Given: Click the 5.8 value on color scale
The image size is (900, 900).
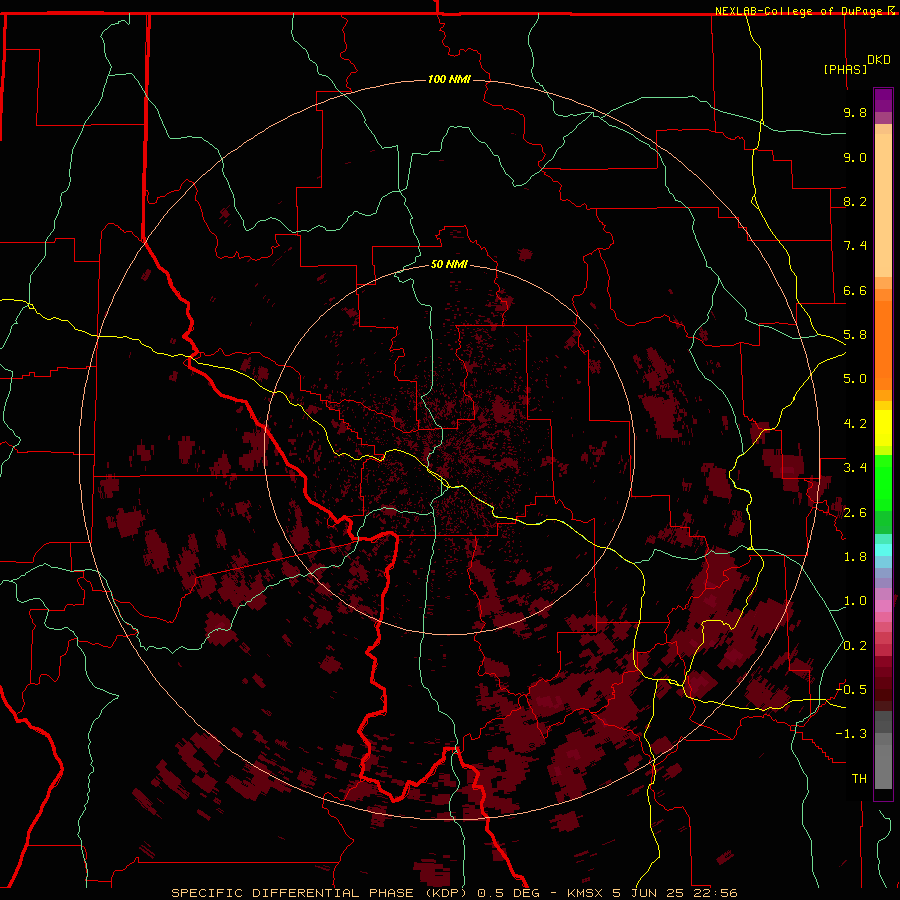Looking at the screenshot, I should [x=855, y=335].
